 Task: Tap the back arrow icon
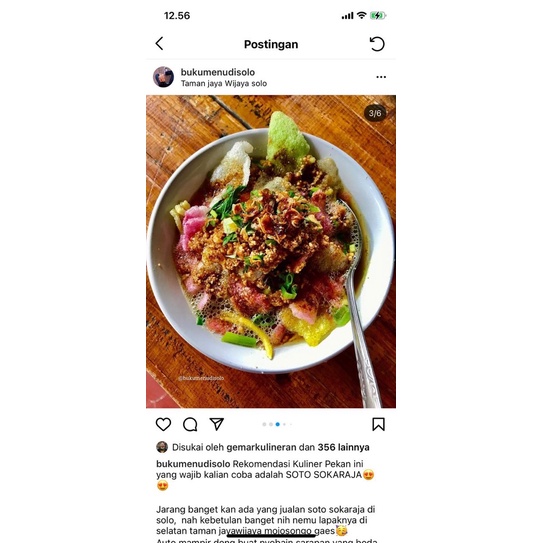(159, 44)
